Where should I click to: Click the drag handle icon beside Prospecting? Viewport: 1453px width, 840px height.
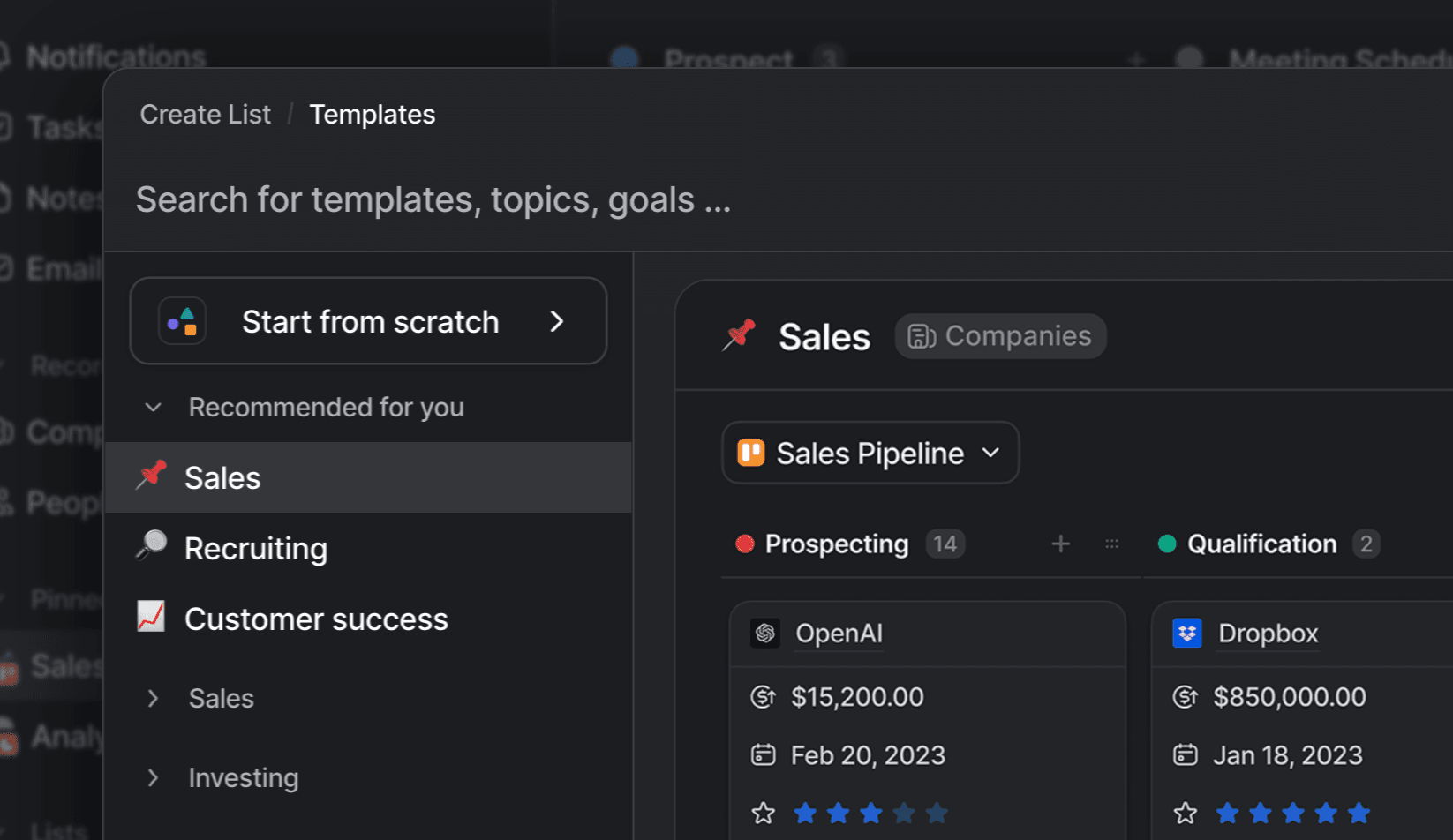1111,544
